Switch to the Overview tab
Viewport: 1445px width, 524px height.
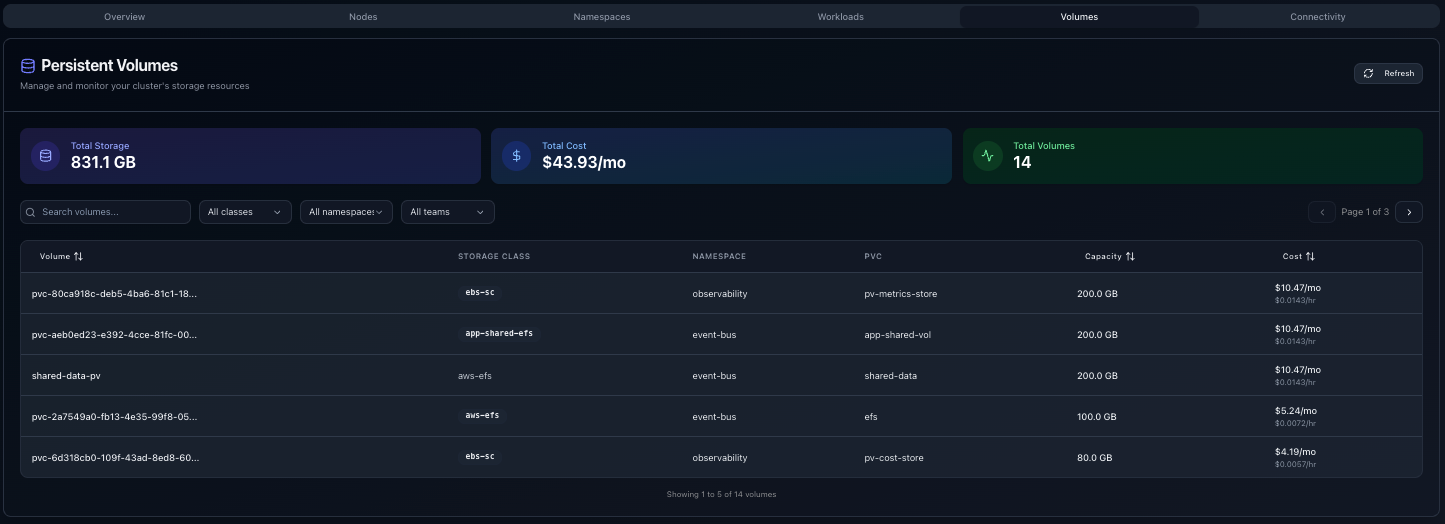click(124, 17)
